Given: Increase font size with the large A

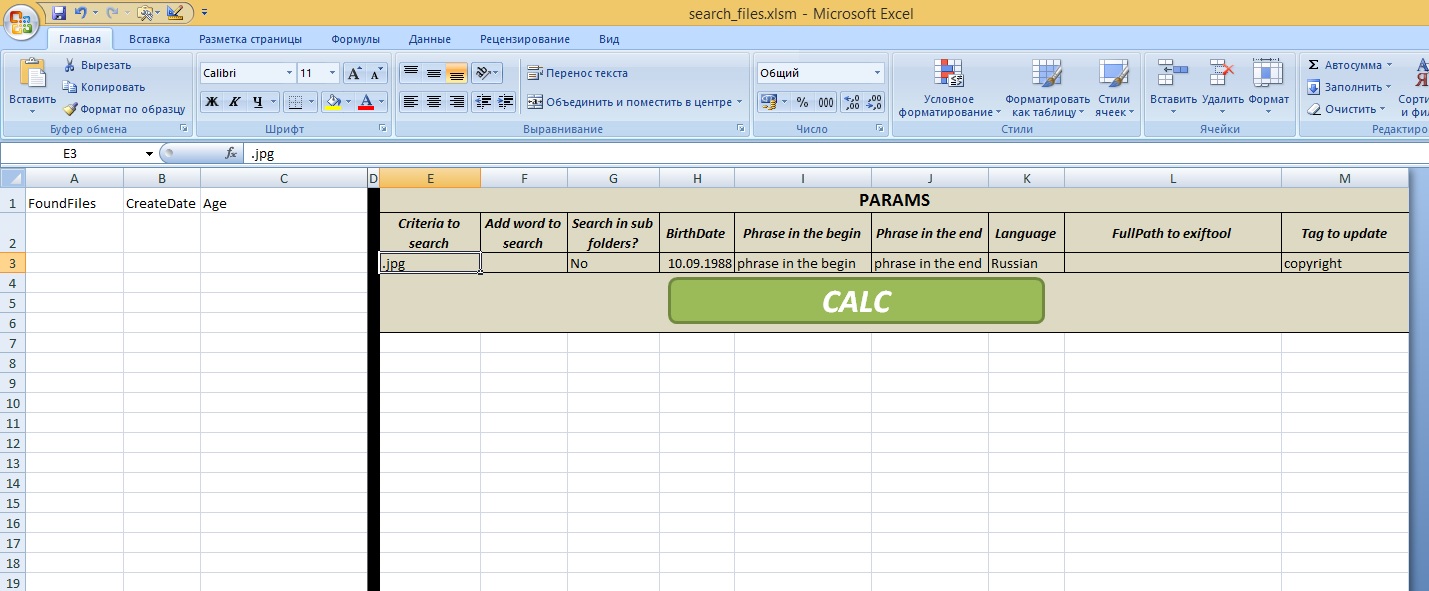Looking at the screenshot, I should pos(354,73).
